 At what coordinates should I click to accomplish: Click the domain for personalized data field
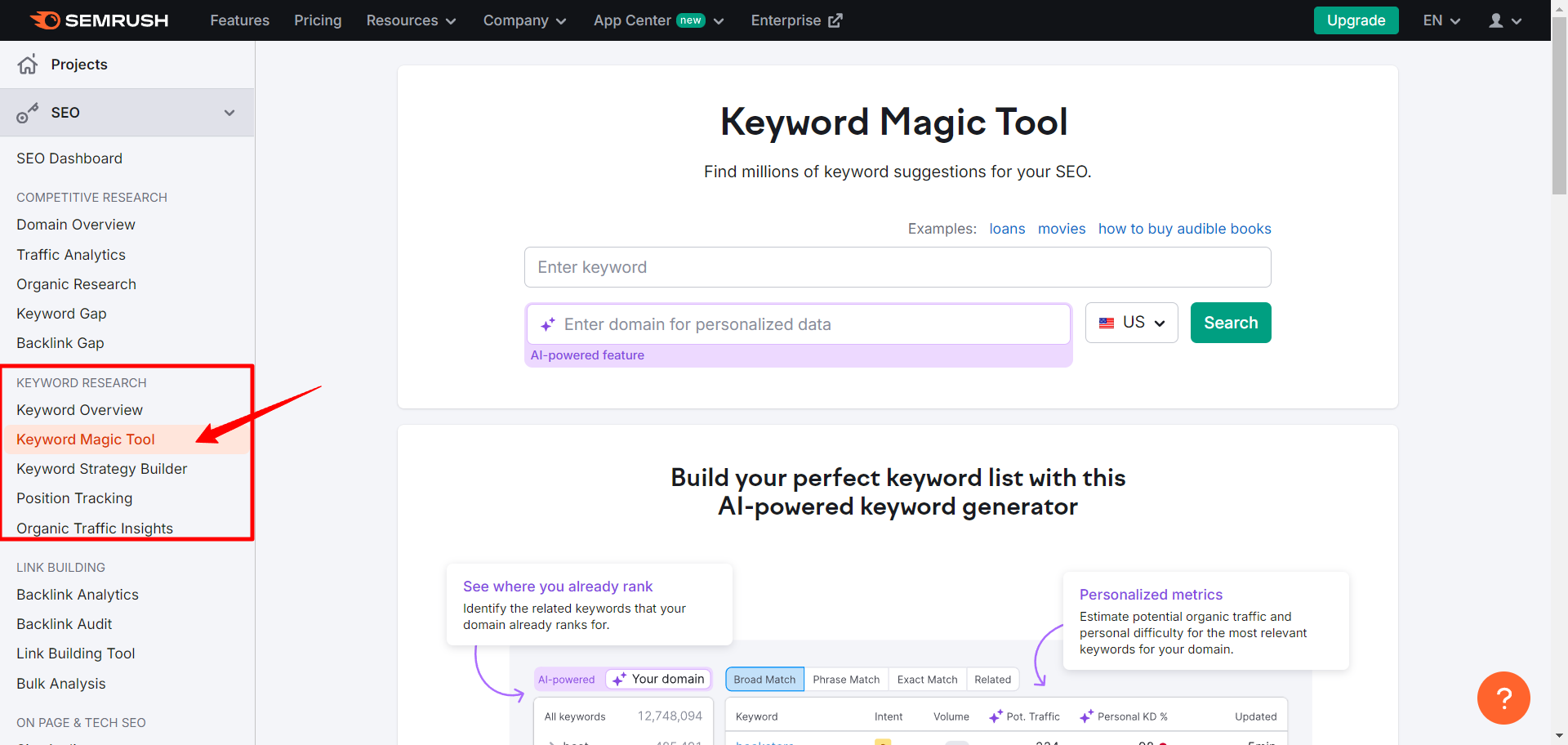tap(799, 324)
